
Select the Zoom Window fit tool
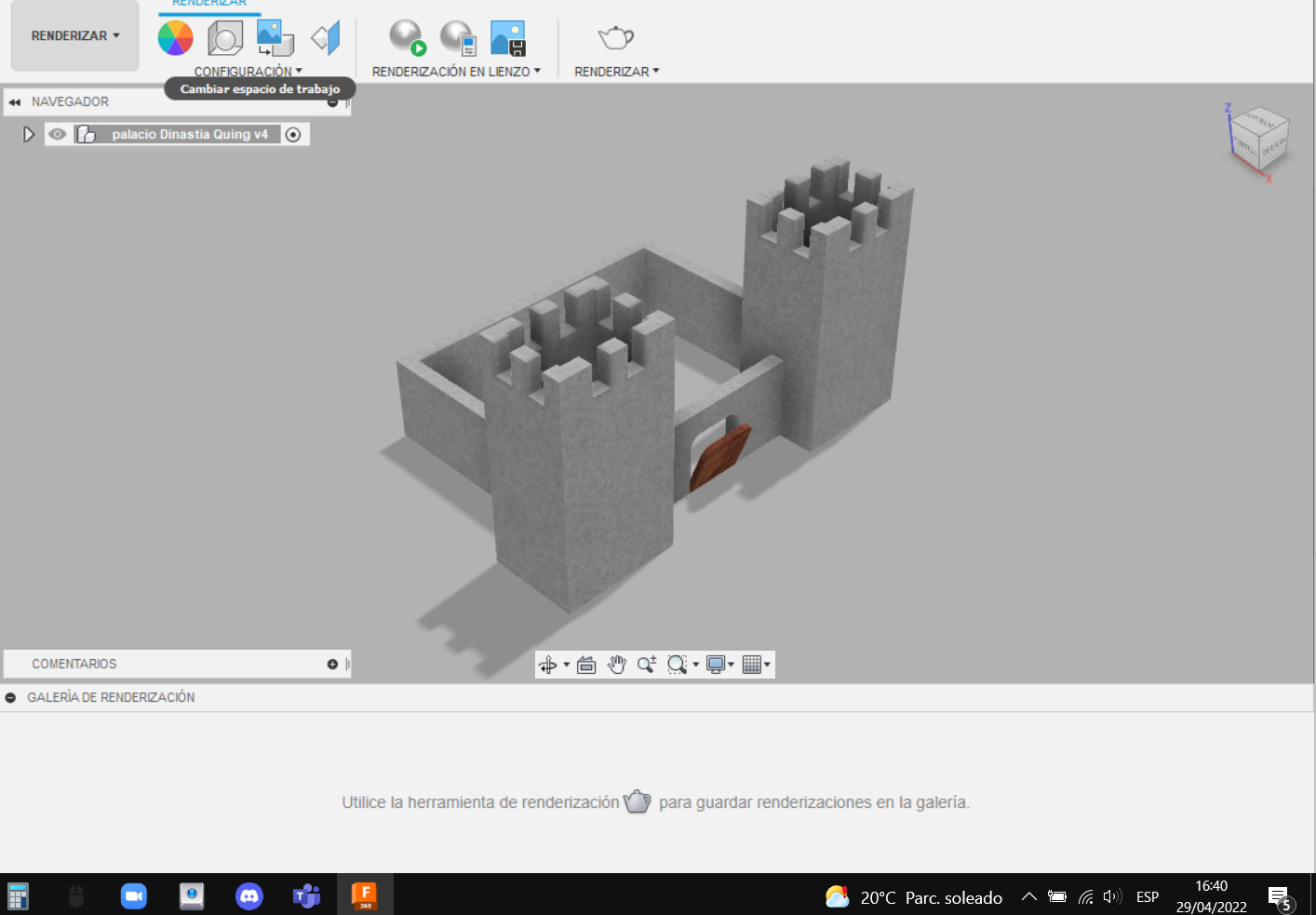tap(677, 665)
